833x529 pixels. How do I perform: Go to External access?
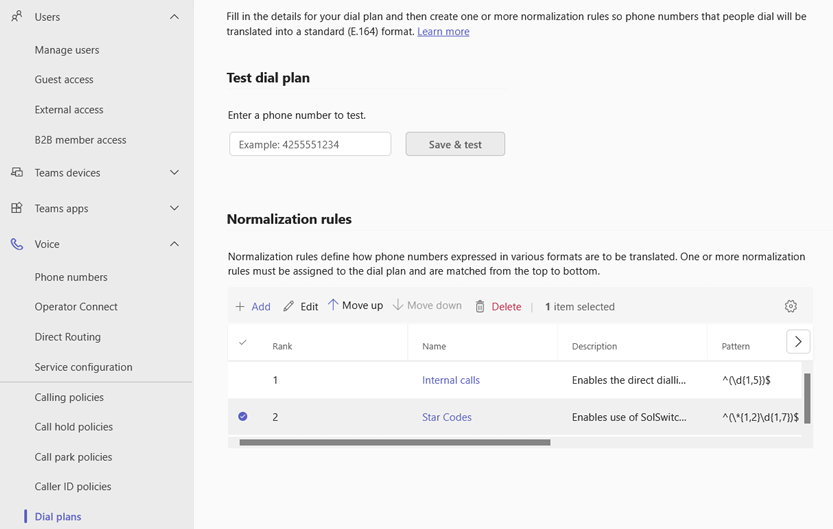point(69,110)
